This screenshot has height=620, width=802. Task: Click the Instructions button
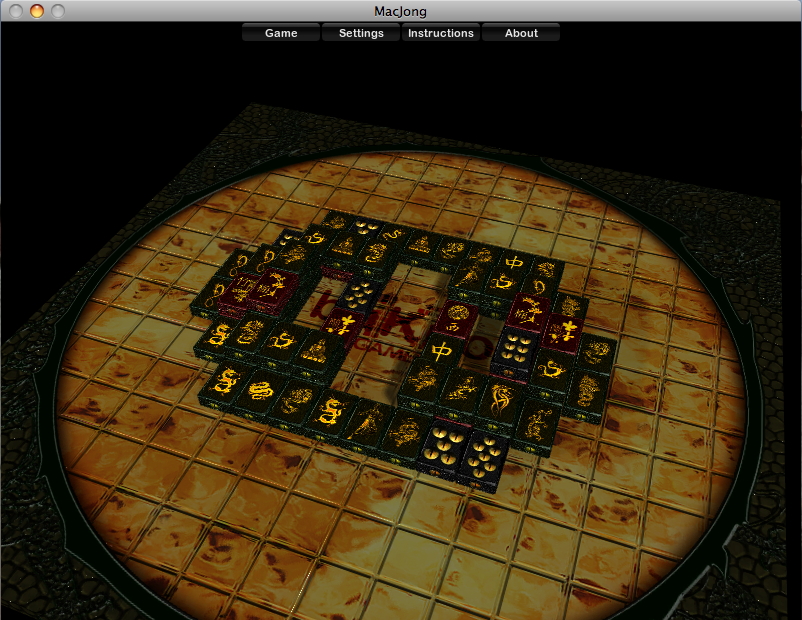click(441, 33)
